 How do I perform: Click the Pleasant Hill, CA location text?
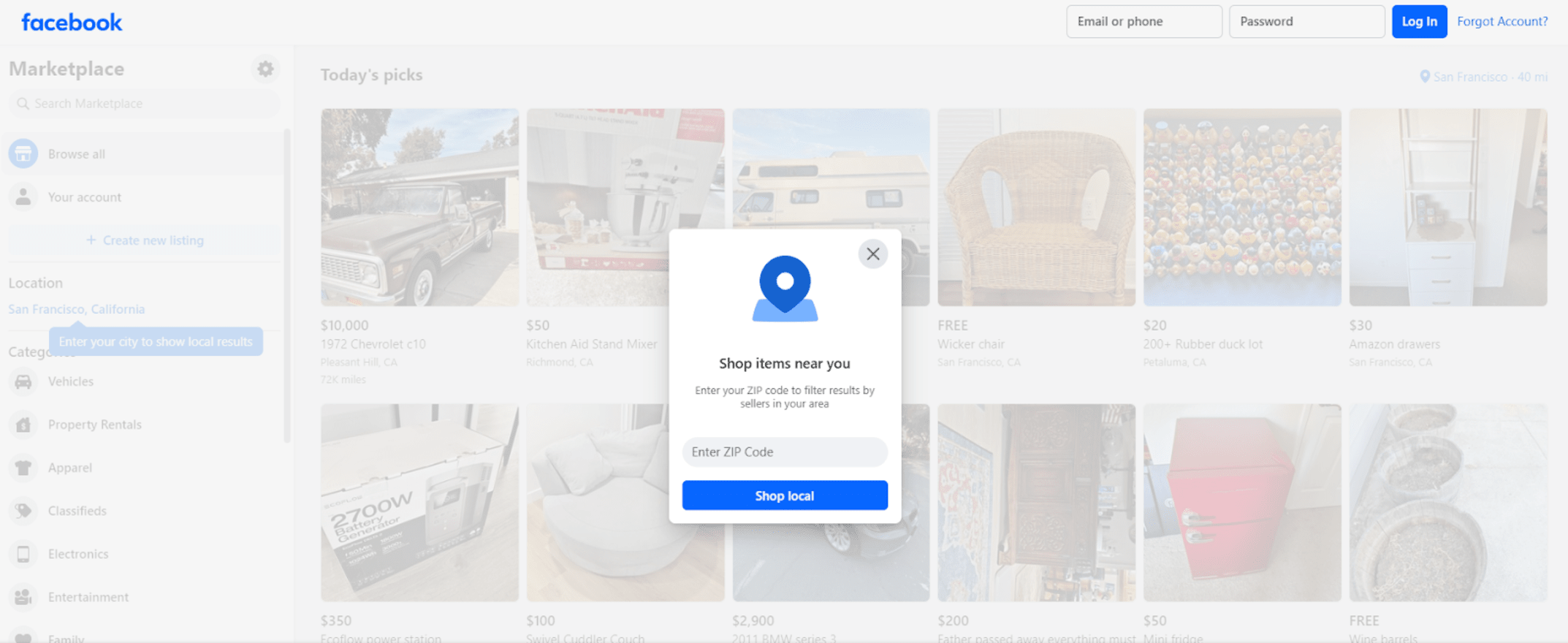[x=359, y=362]
